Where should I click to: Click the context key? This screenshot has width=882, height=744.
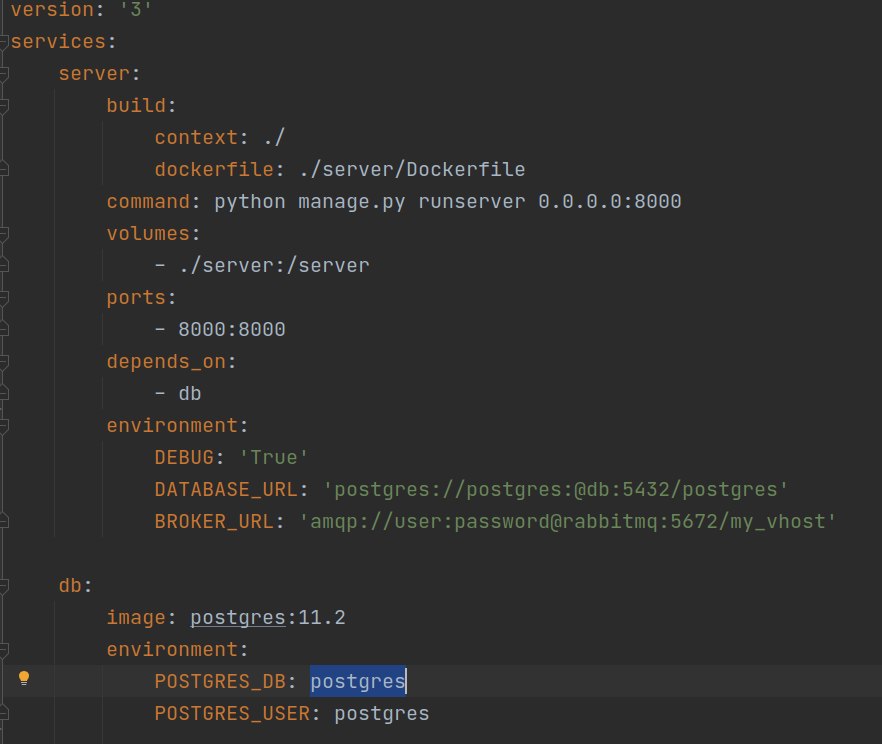(x=196, y=138)
